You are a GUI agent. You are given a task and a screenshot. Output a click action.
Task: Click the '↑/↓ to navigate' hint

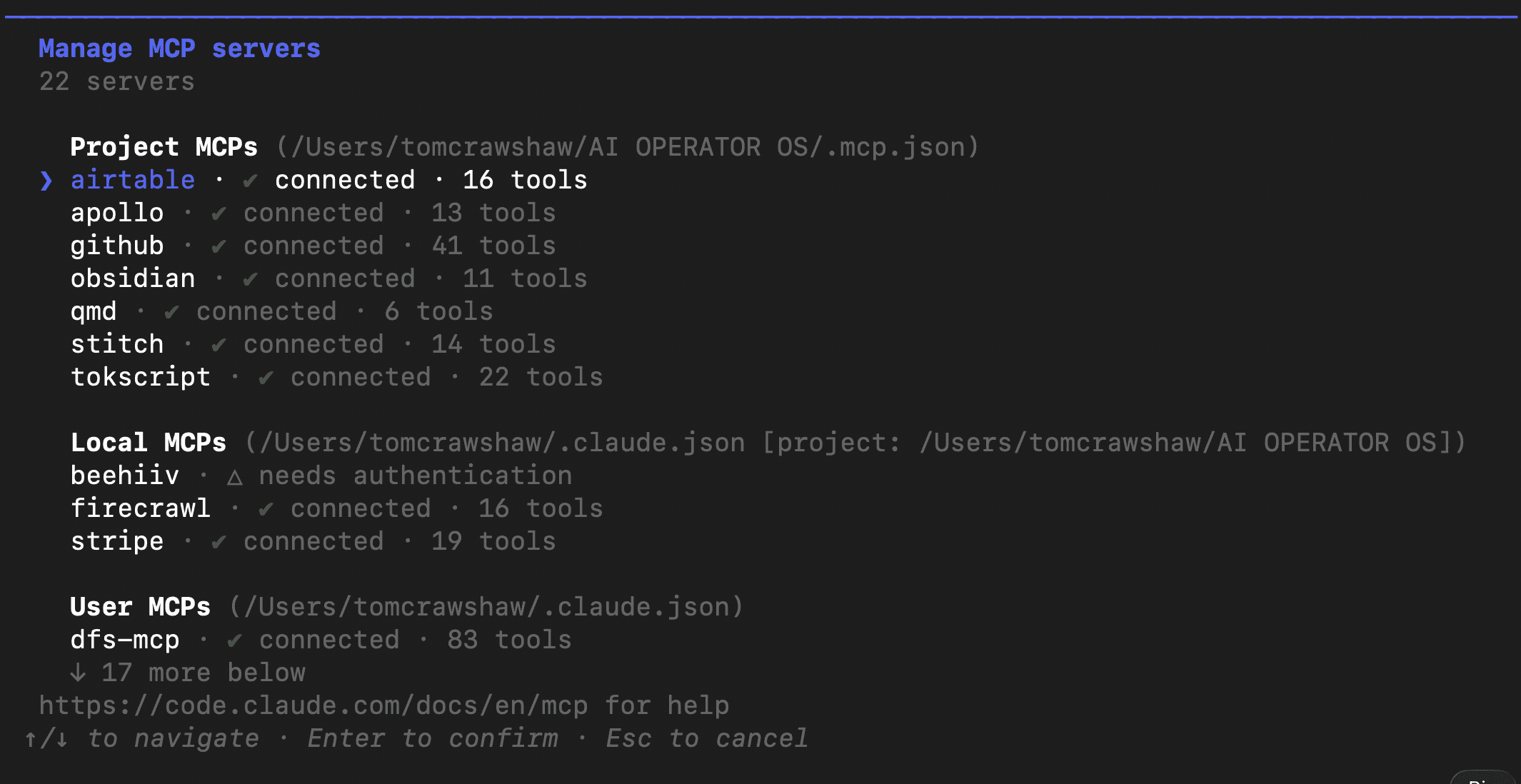click(142, 738)
